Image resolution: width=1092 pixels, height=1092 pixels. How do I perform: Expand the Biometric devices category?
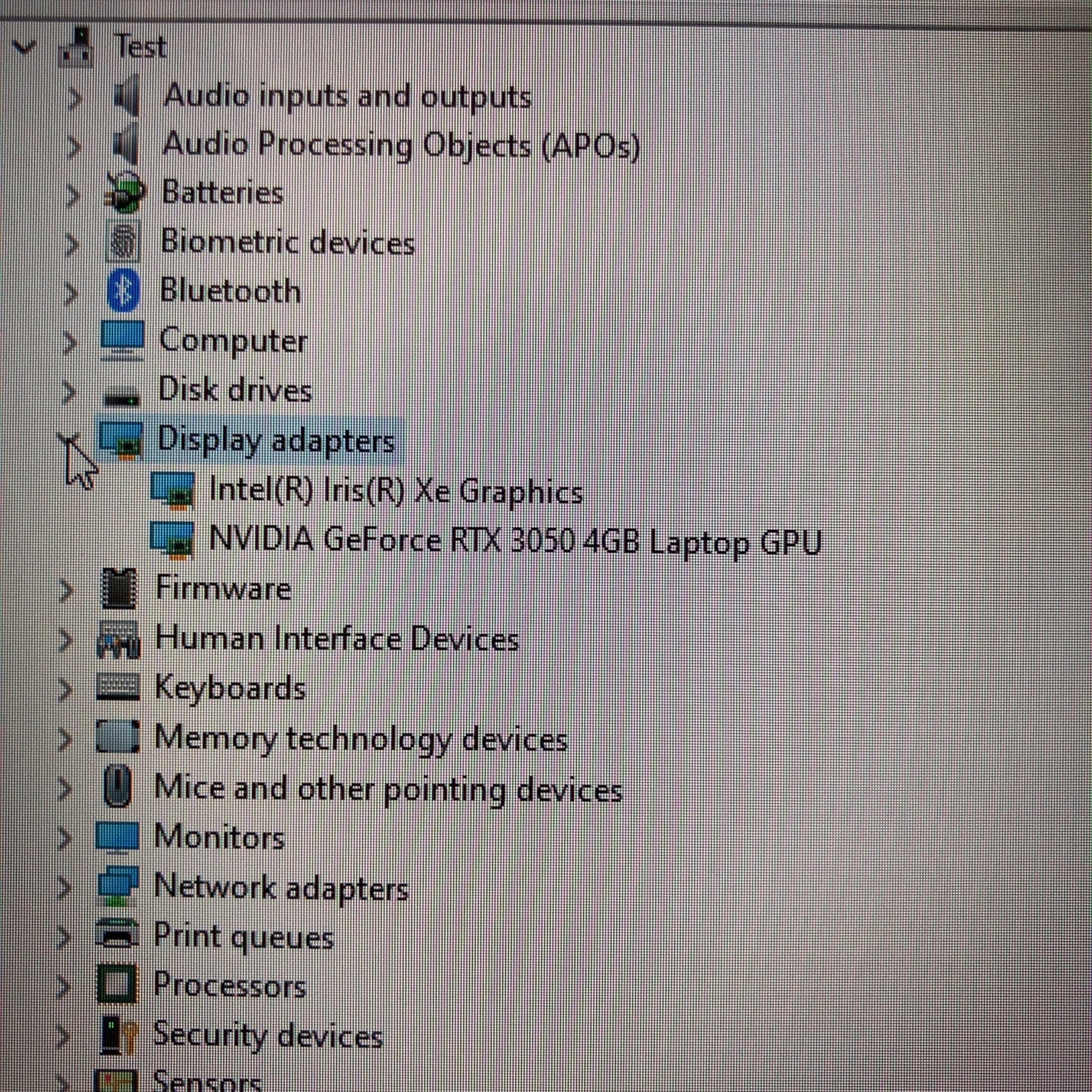click(x=72, y=245)
